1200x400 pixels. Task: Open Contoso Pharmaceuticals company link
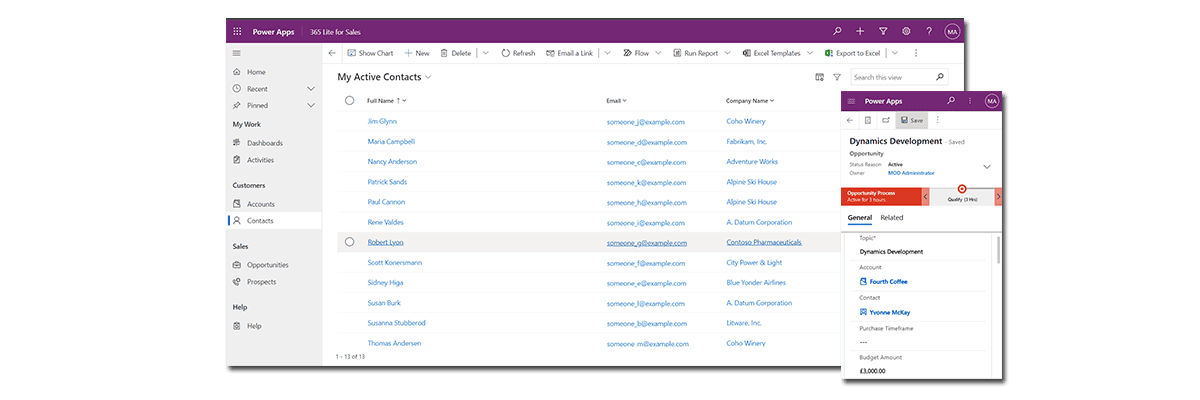(764, 242)
